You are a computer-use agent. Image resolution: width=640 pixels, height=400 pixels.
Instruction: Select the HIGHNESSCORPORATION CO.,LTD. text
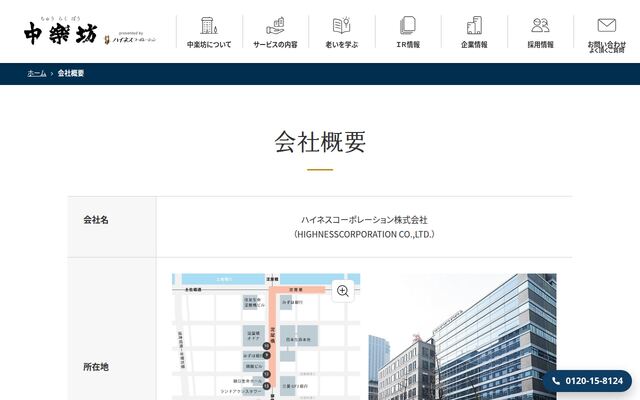pyautogui.click(x=364, y=234)
